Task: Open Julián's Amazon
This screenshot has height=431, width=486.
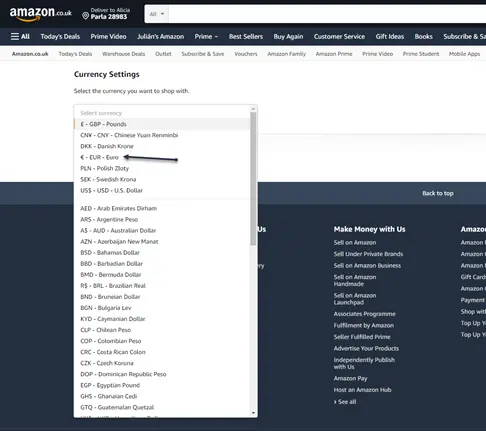Action: pos(160,36)
